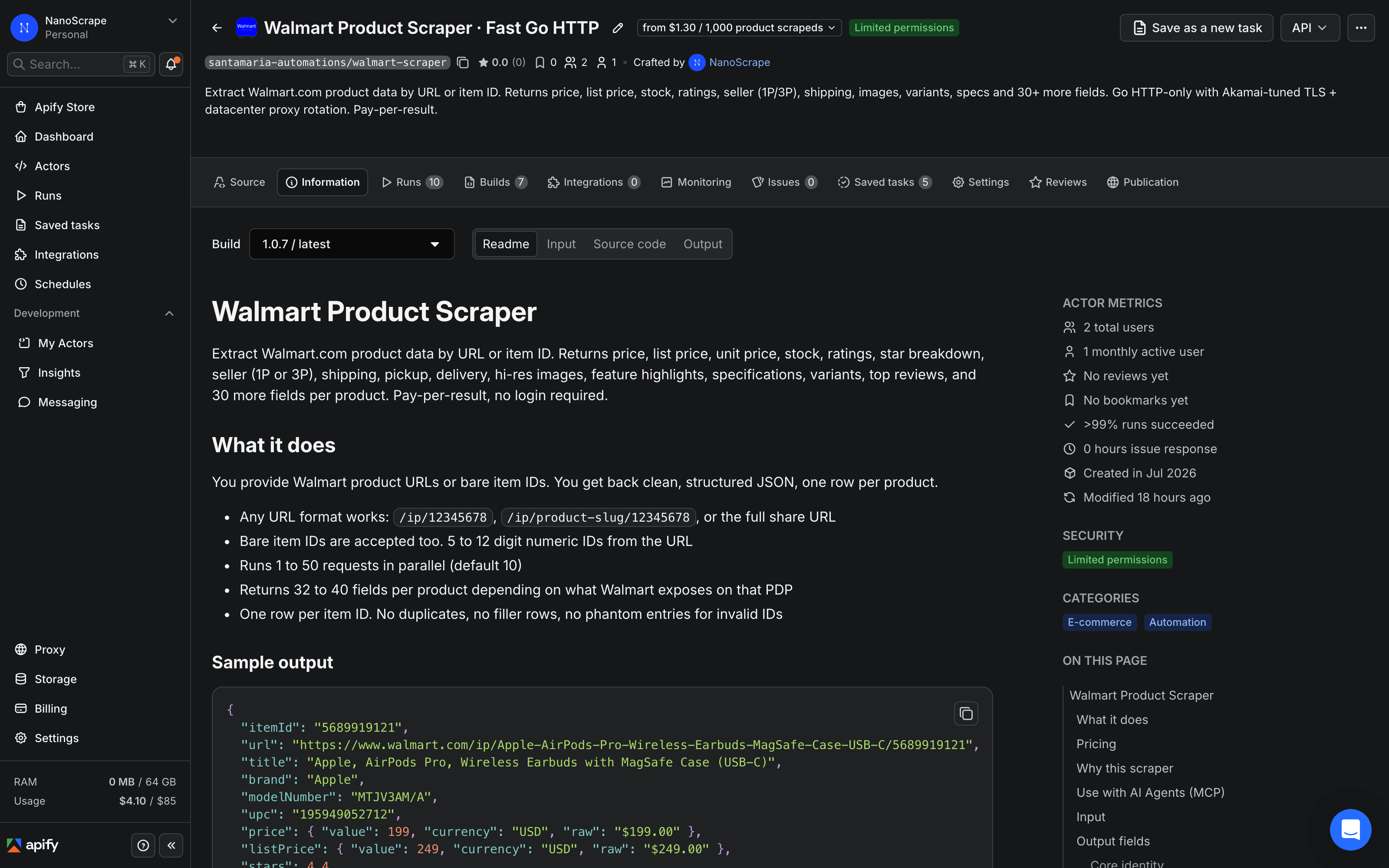The width and height of the screenshot is (1389, 868).
Task: Jump to Output fields section
Action: coord(1113,841)
